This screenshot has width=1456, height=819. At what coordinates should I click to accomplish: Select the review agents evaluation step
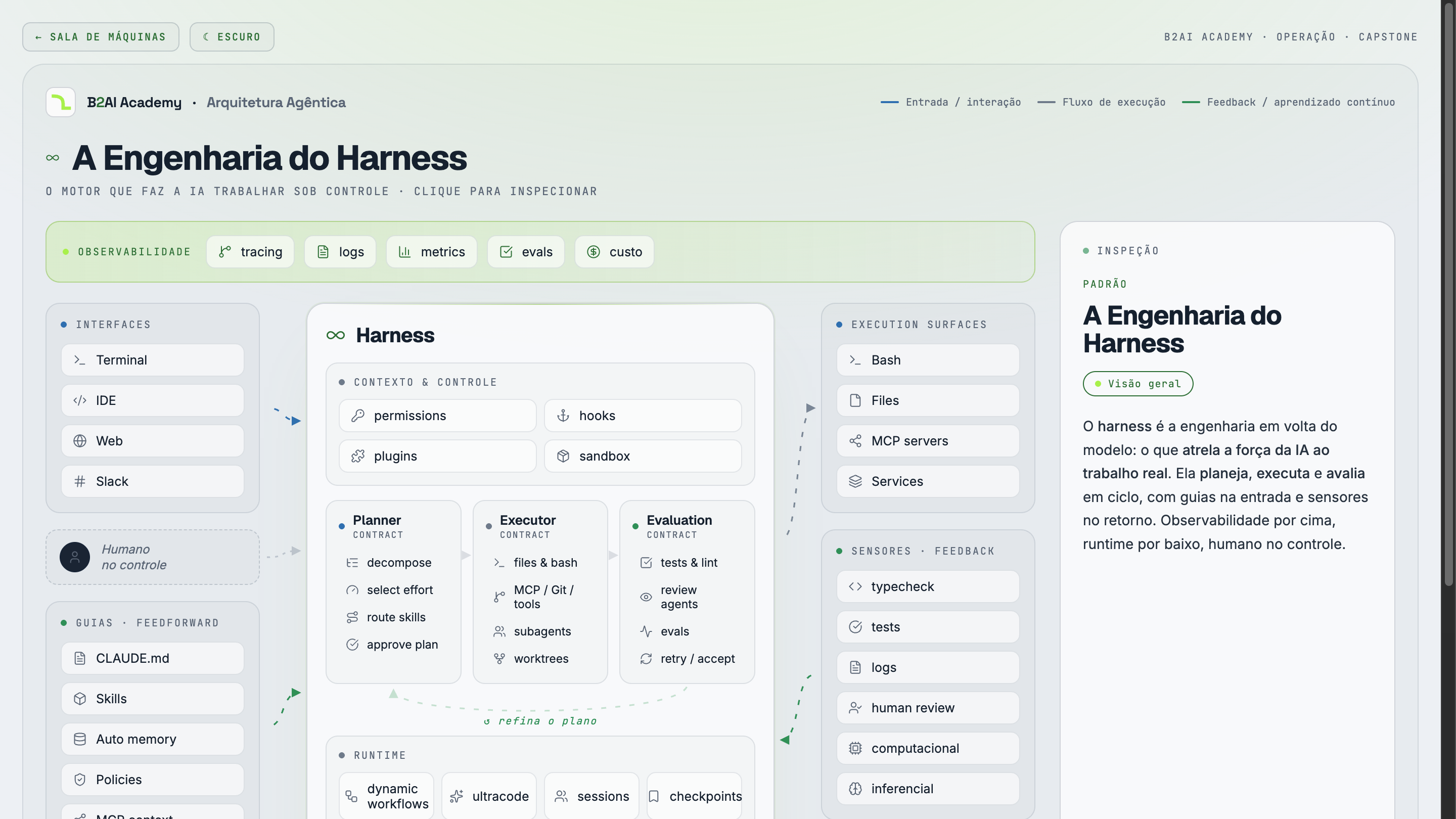point(688,597)
